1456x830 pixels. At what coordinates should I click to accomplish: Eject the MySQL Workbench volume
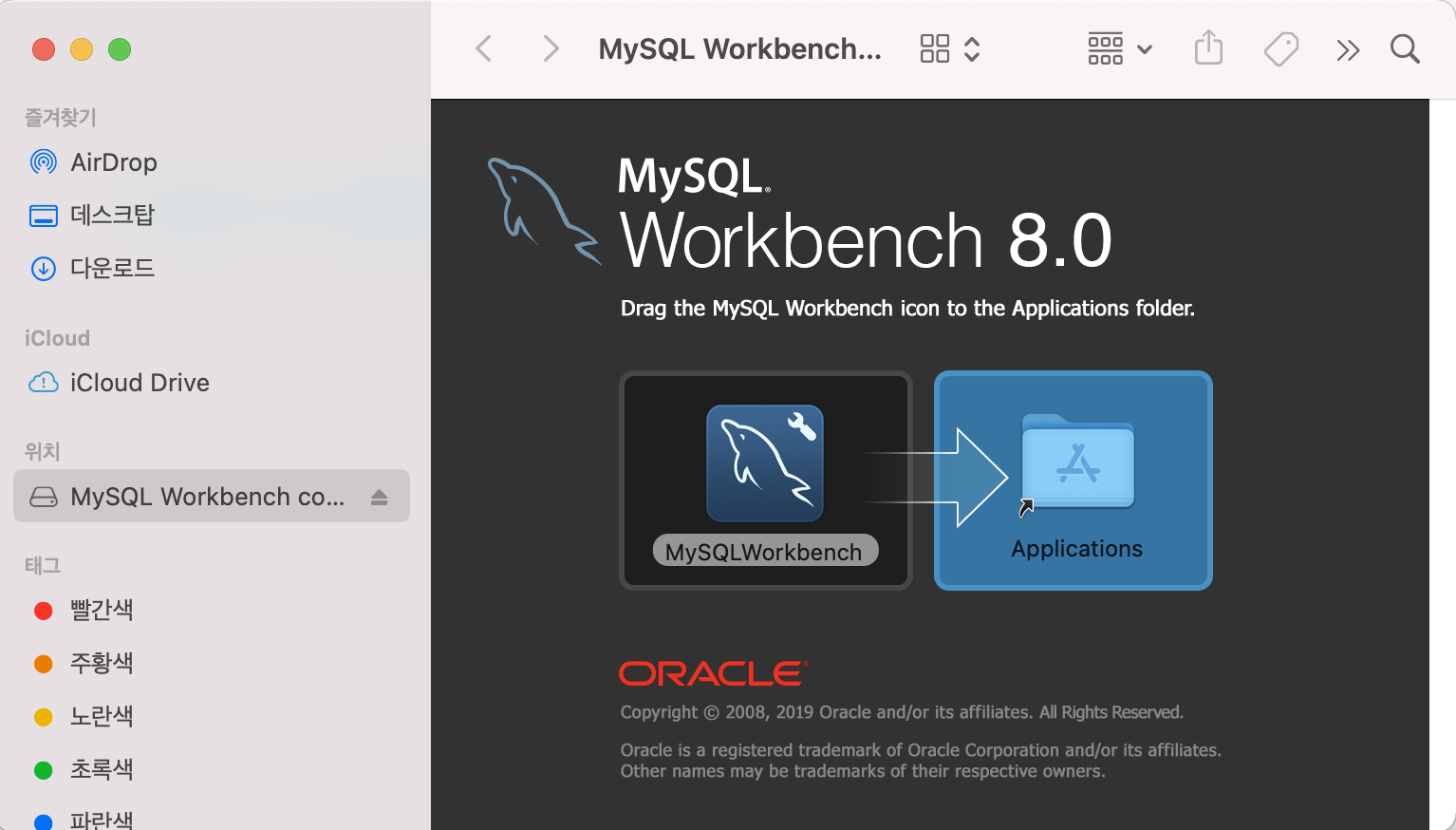[380, 497]
